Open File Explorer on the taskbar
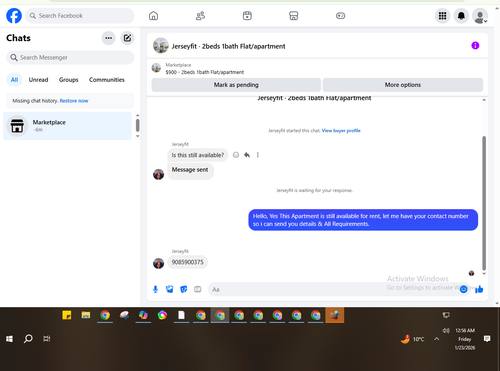This screenshot has width=500, height=371. pos(86,315)
